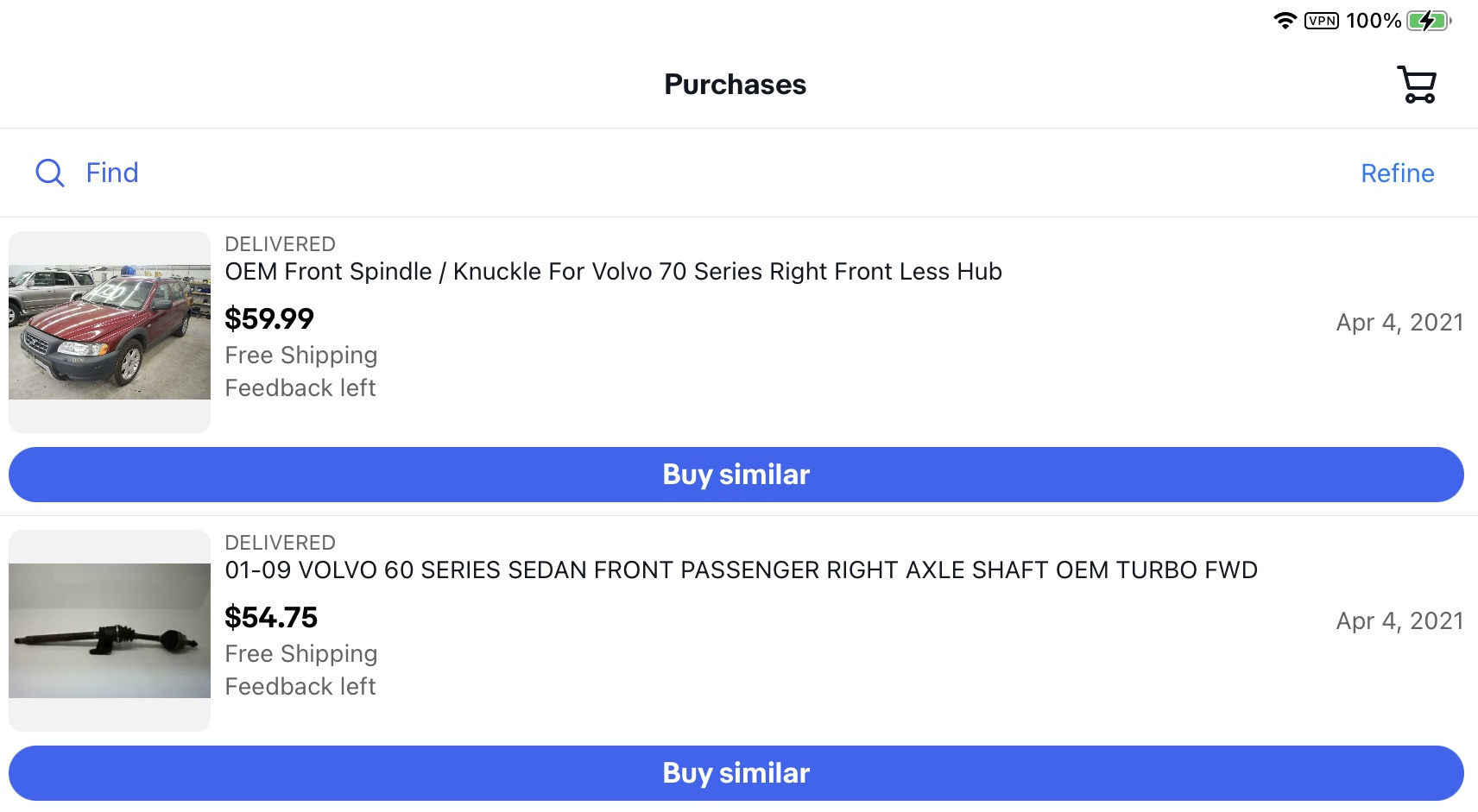
Task: Tap the search magnifier icon
Action: coord(50,173)
